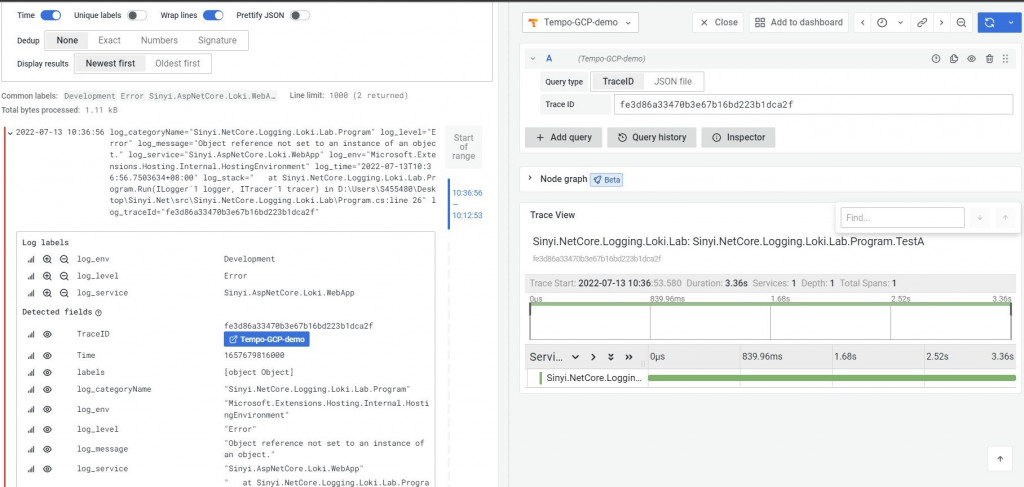Filter out log_env Development value
Screen dimensions: 1024x487
tap(64, 259)
